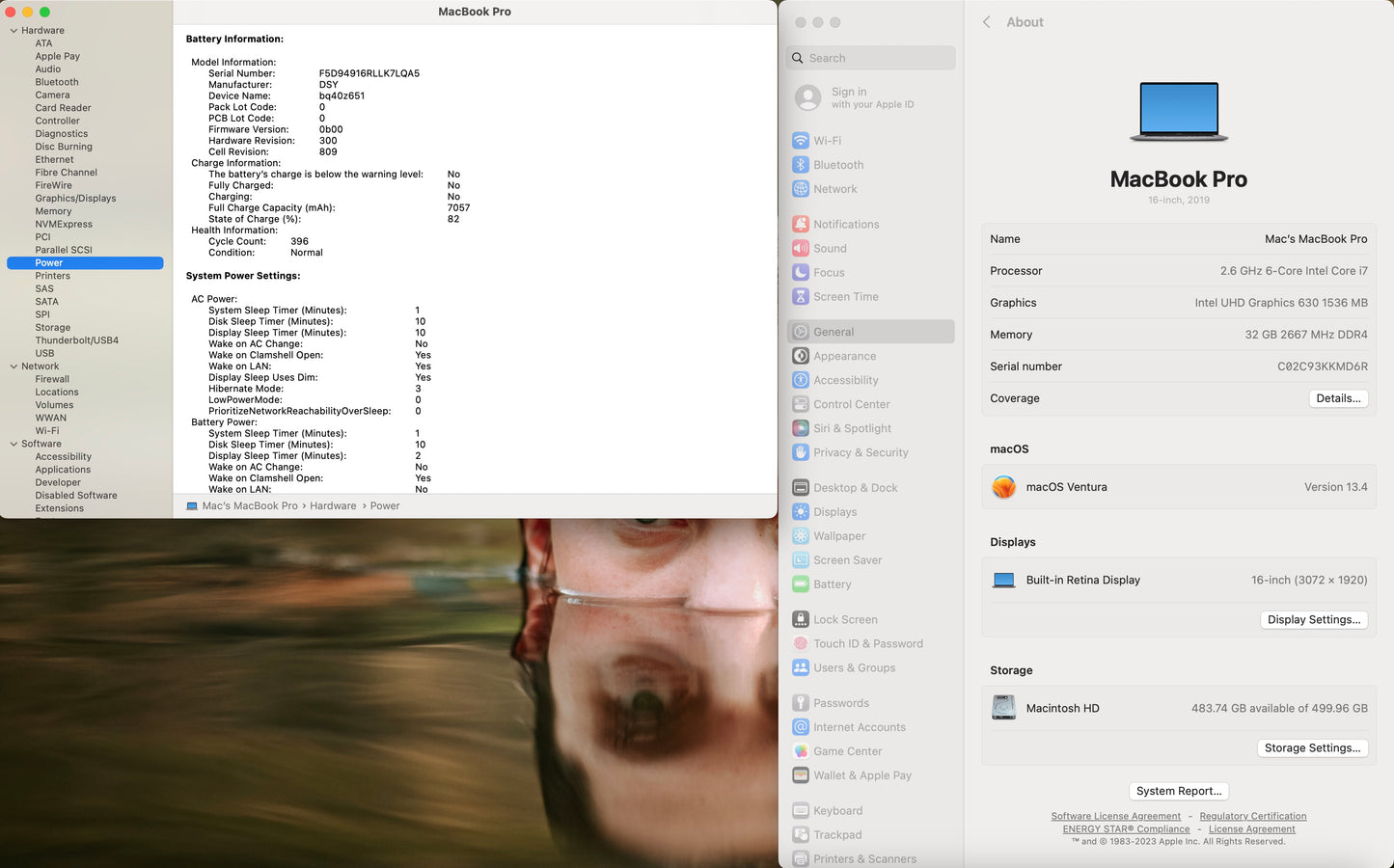Click the Coverage Details button
The image size is (1394, 868).
tap(1337, 398)
